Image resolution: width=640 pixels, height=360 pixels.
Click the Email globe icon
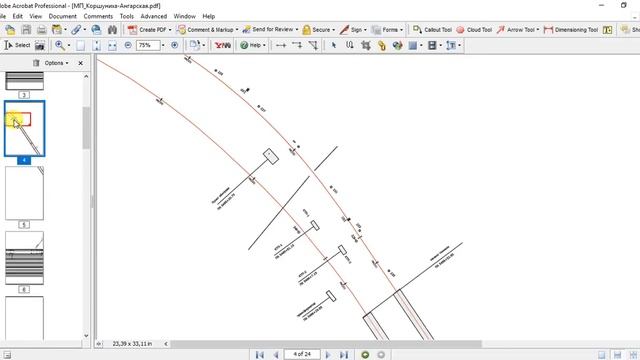coord(96,30)
